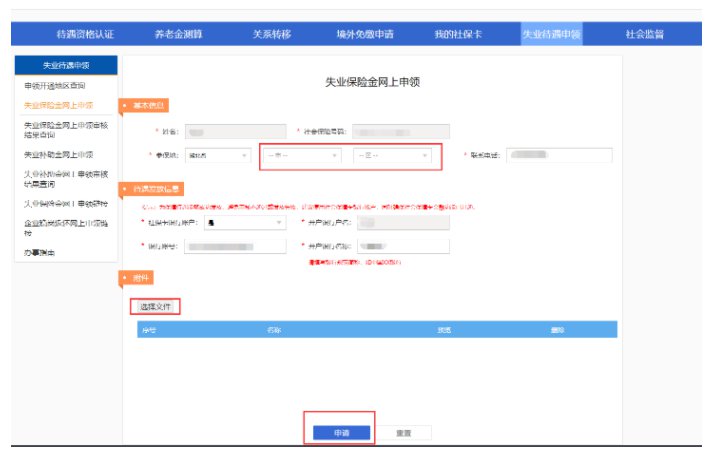This screenshot has height=454, width=714.
Task: Open the 社会监督 tab
Action: (644, 34)
